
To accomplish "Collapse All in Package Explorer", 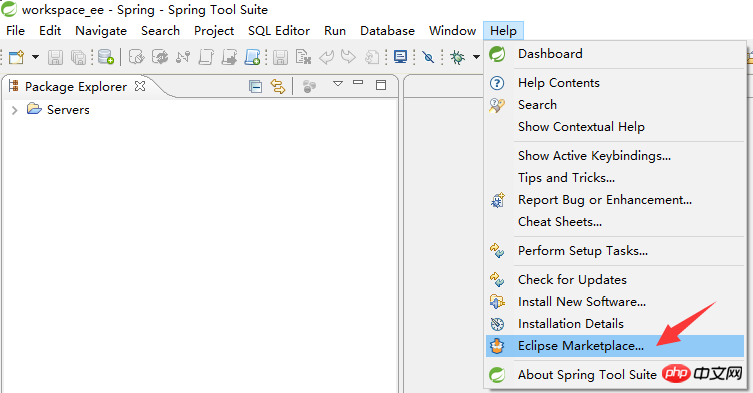I will 255,86.
